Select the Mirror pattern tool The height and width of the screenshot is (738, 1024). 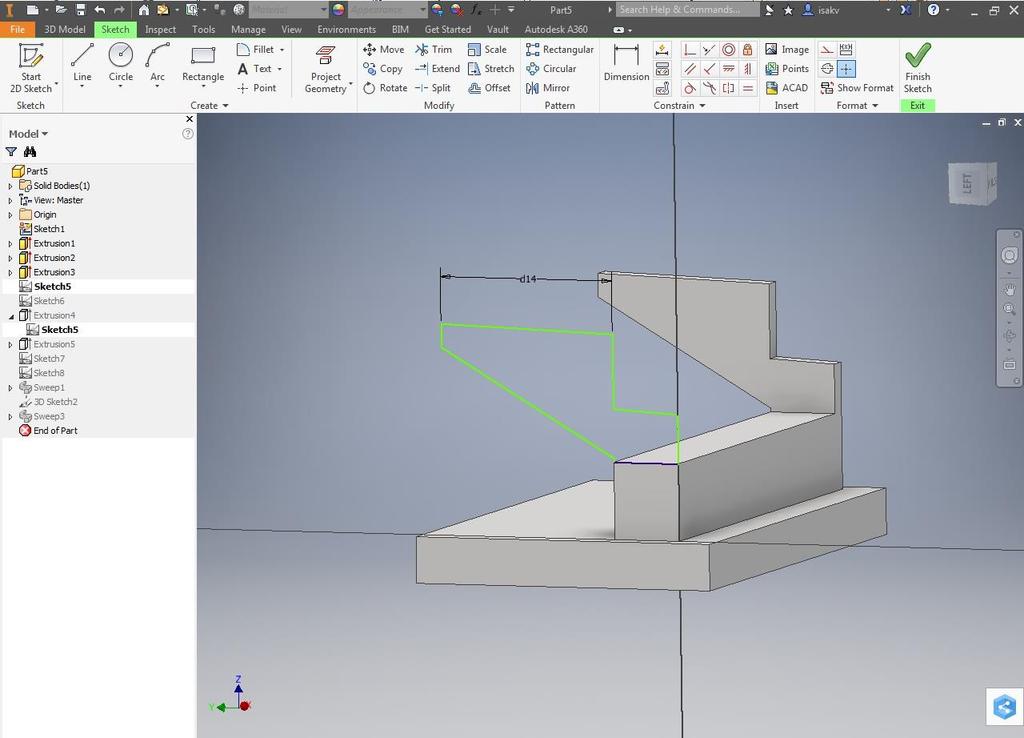[548, 88]
